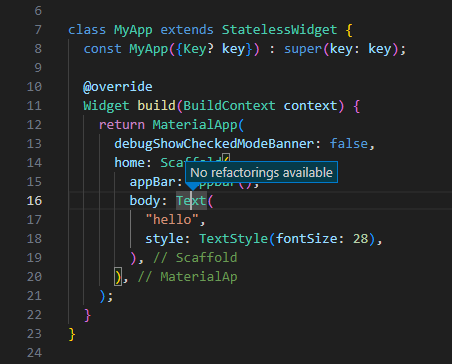Click 'BuildContext' type in line 11
This screenshot has width=452, height=364.
pos(229,106)
